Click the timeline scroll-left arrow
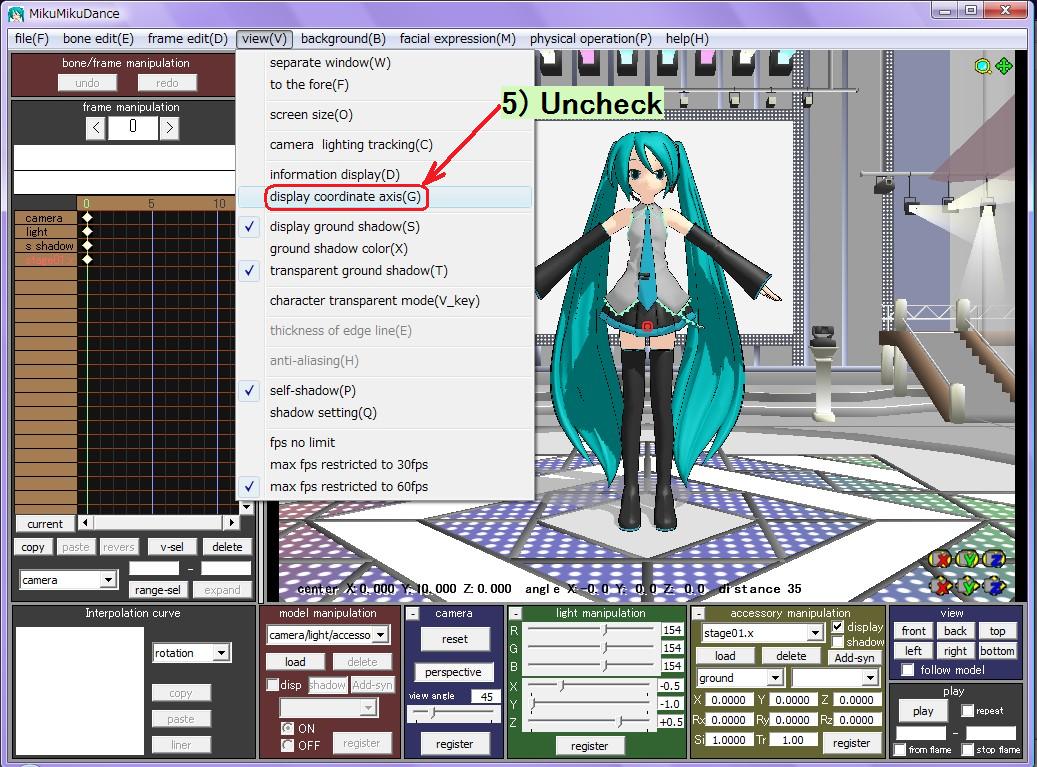Image resolution: width=1037 pixels, height=767 pixels. tap(85, 522)
